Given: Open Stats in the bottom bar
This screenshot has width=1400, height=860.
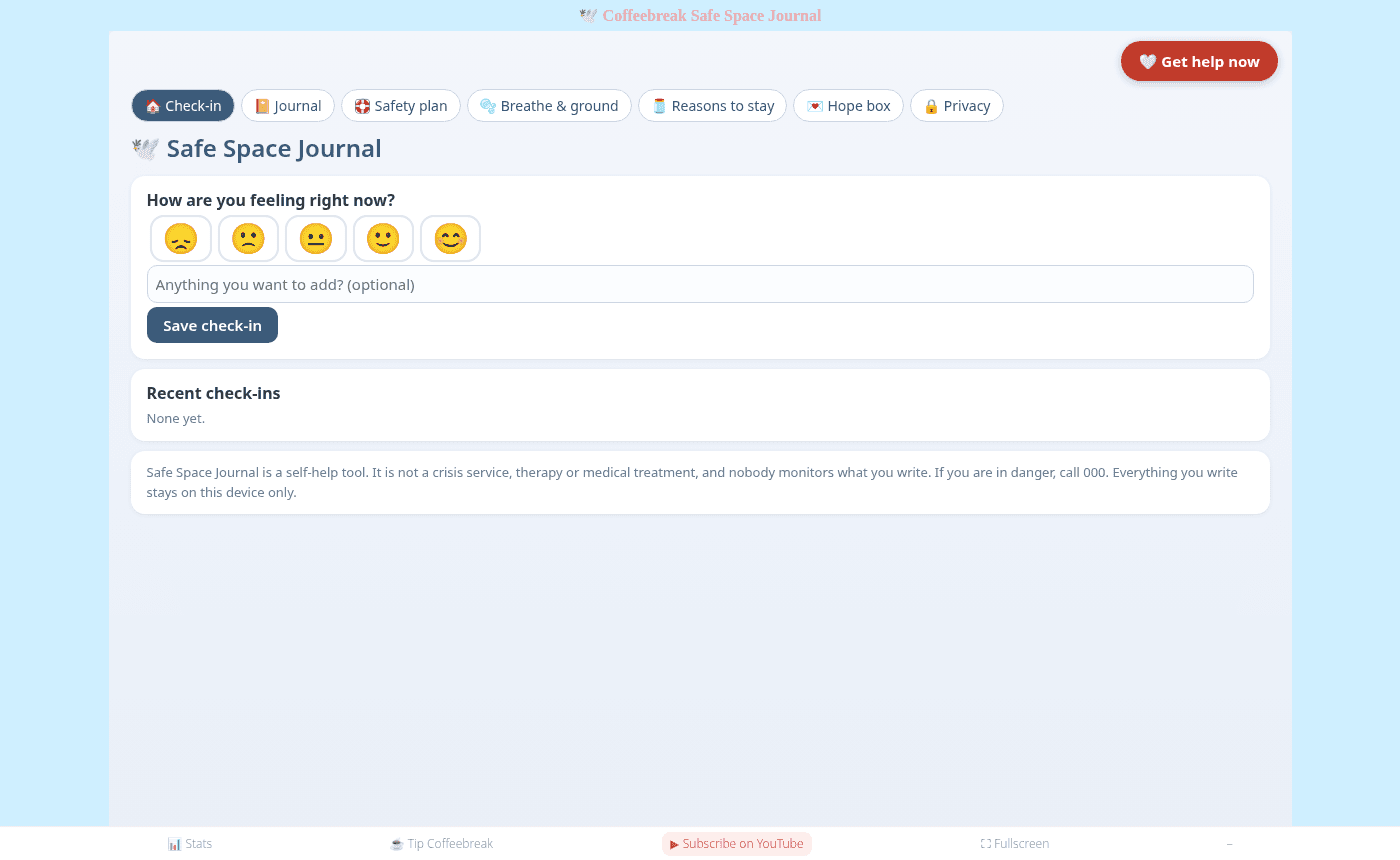Looking at the screenshot, I should pos(190,844).
